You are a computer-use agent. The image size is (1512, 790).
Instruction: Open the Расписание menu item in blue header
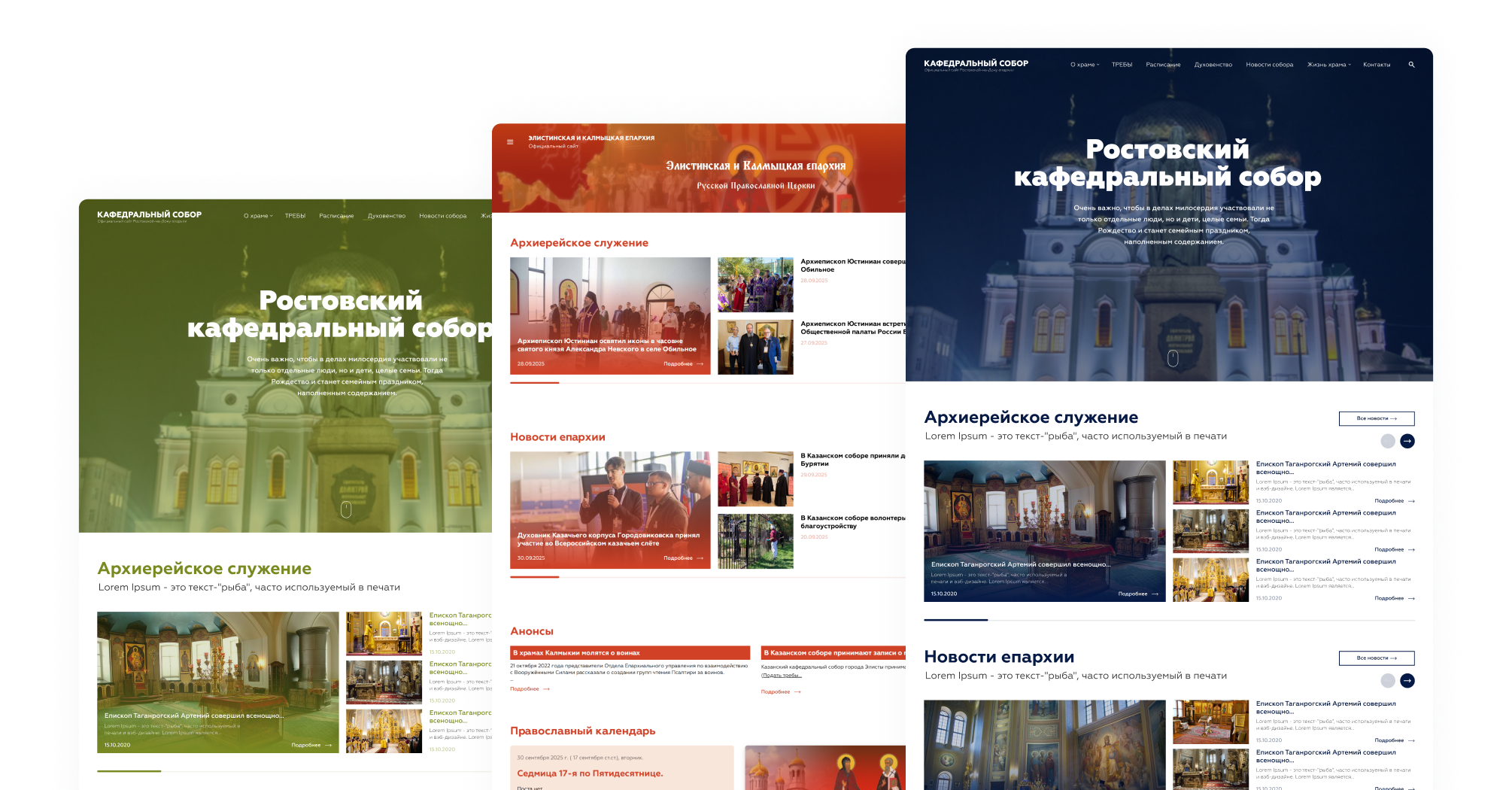click(x=1163, y=65)
